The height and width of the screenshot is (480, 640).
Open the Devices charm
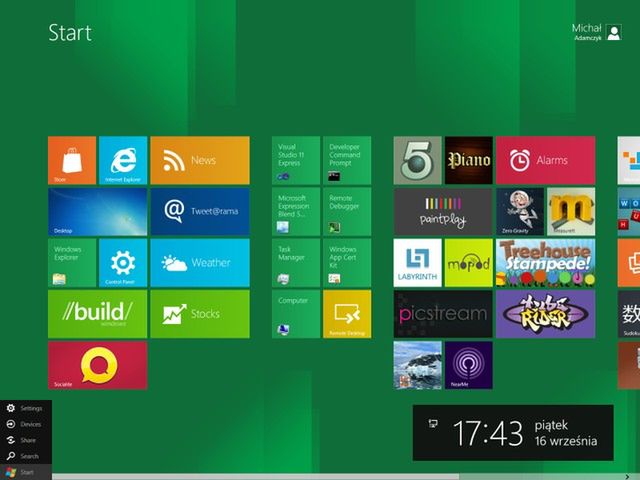[x=26, y=424]
